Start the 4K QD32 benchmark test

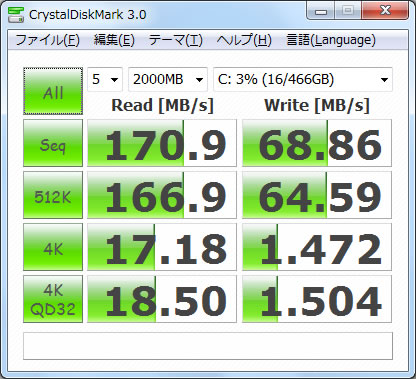[x=53, y=299]
